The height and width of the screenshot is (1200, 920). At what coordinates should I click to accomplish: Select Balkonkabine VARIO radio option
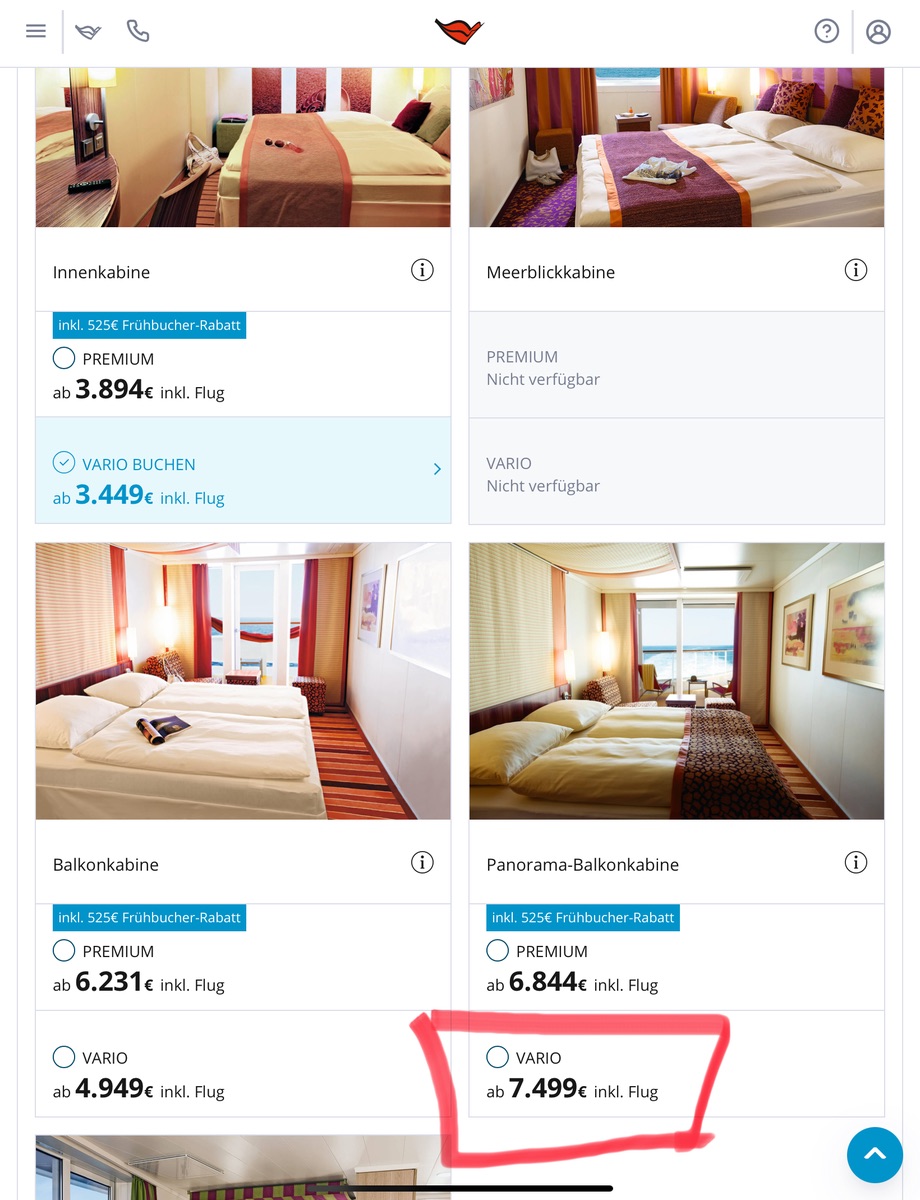[x=64, y=1057]
